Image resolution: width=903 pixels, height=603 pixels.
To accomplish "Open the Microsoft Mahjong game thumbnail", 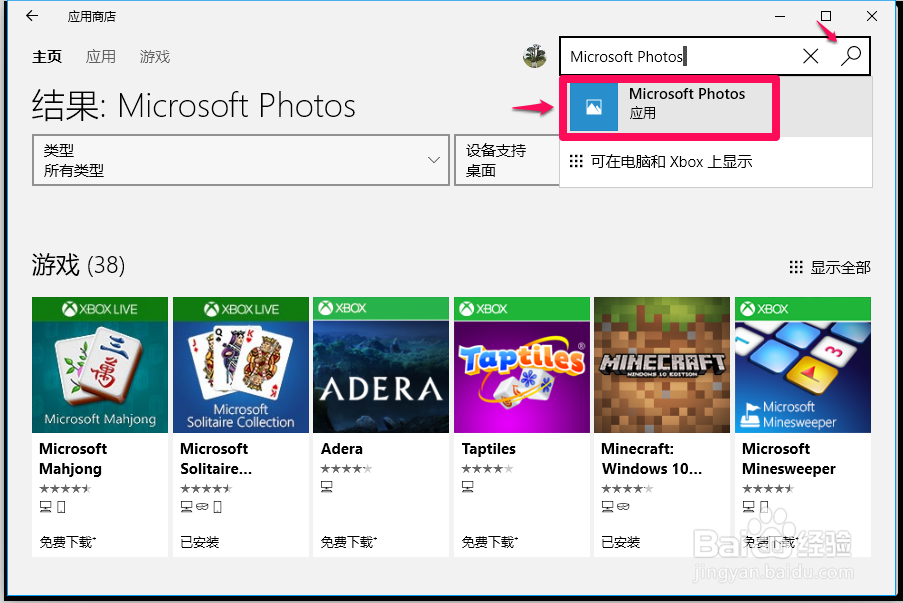I will click(100, 365).
